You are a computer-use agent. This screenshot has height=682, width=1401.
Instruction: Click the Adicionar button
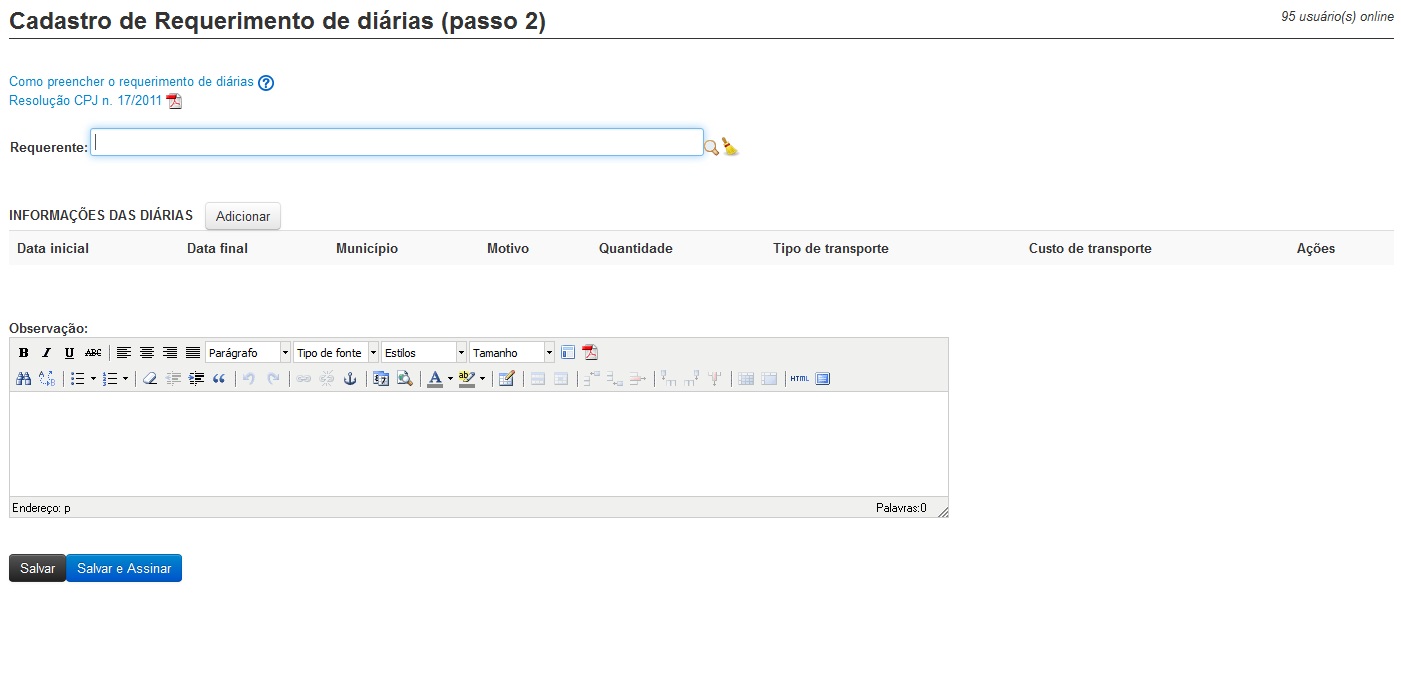coord(243,216)
